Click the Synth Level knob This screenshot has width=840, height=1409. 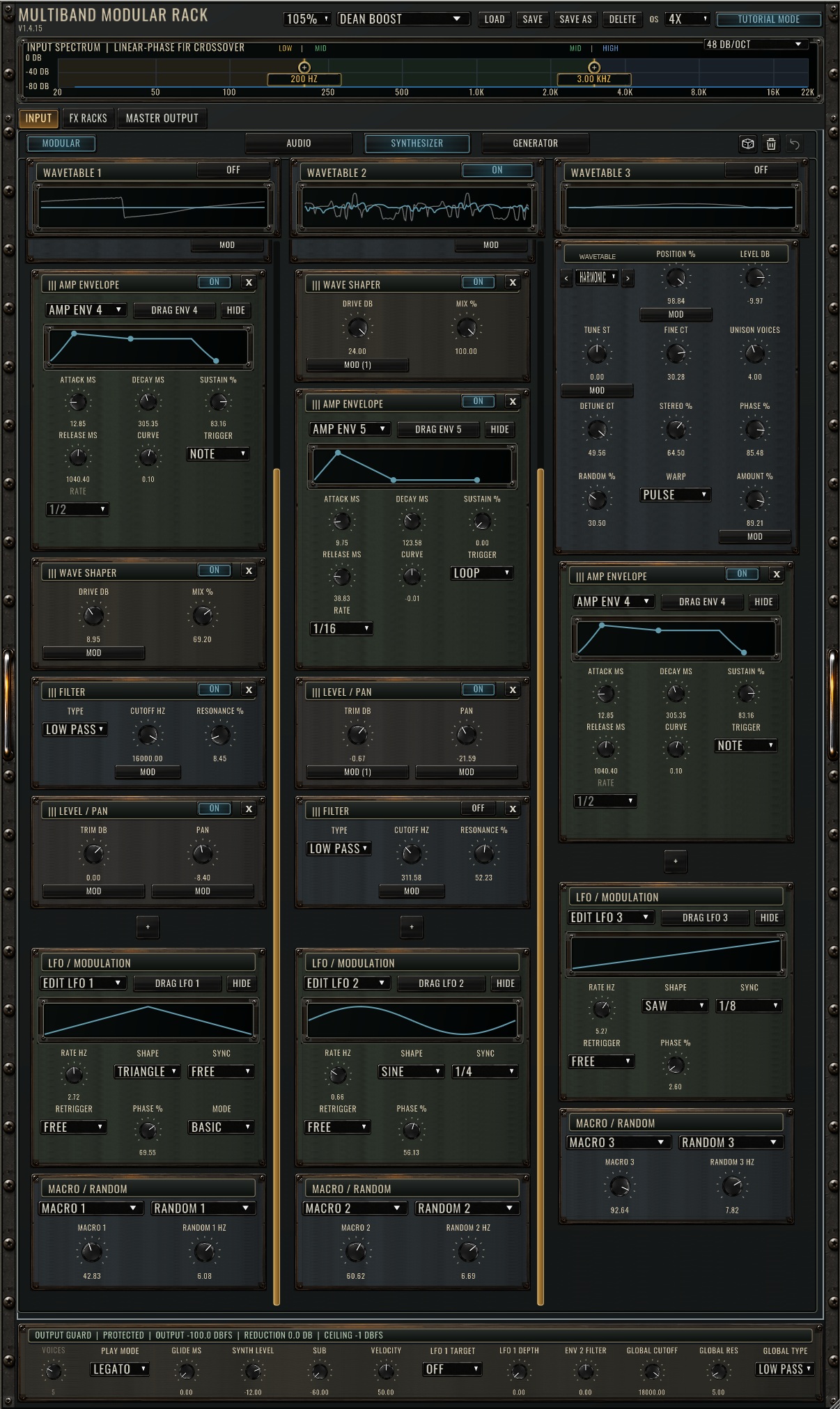(x=253, y=1371)
